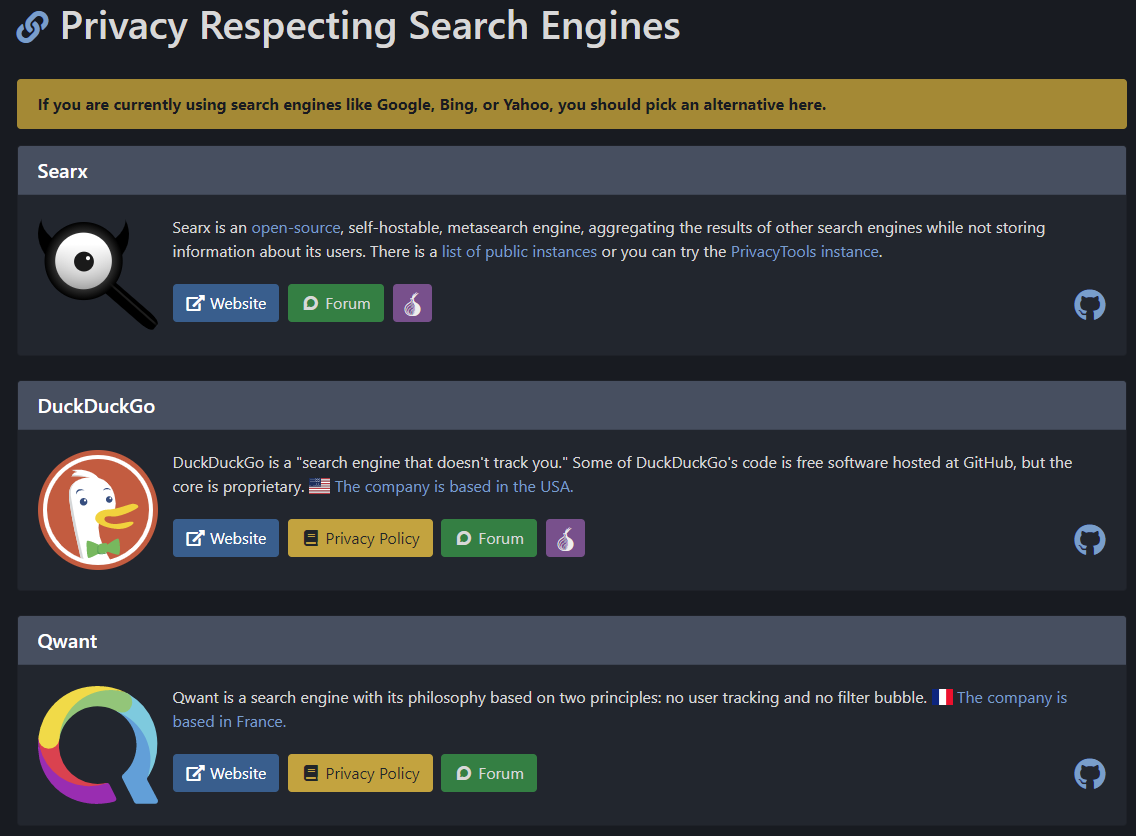The image size is (1136, 836).
Task: Open DuckDuckGo Tor onion link
Action: click(565, 538)
